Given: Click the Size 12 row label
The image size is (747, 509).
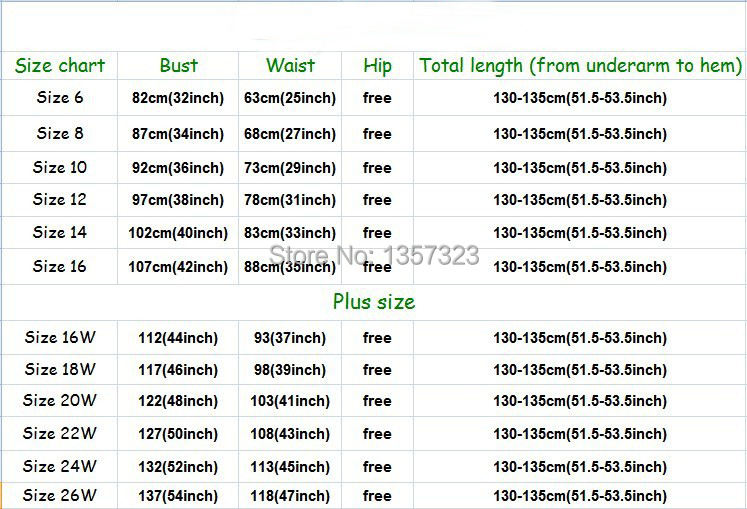Looking at the screenshot, I should tap(60, 200).
